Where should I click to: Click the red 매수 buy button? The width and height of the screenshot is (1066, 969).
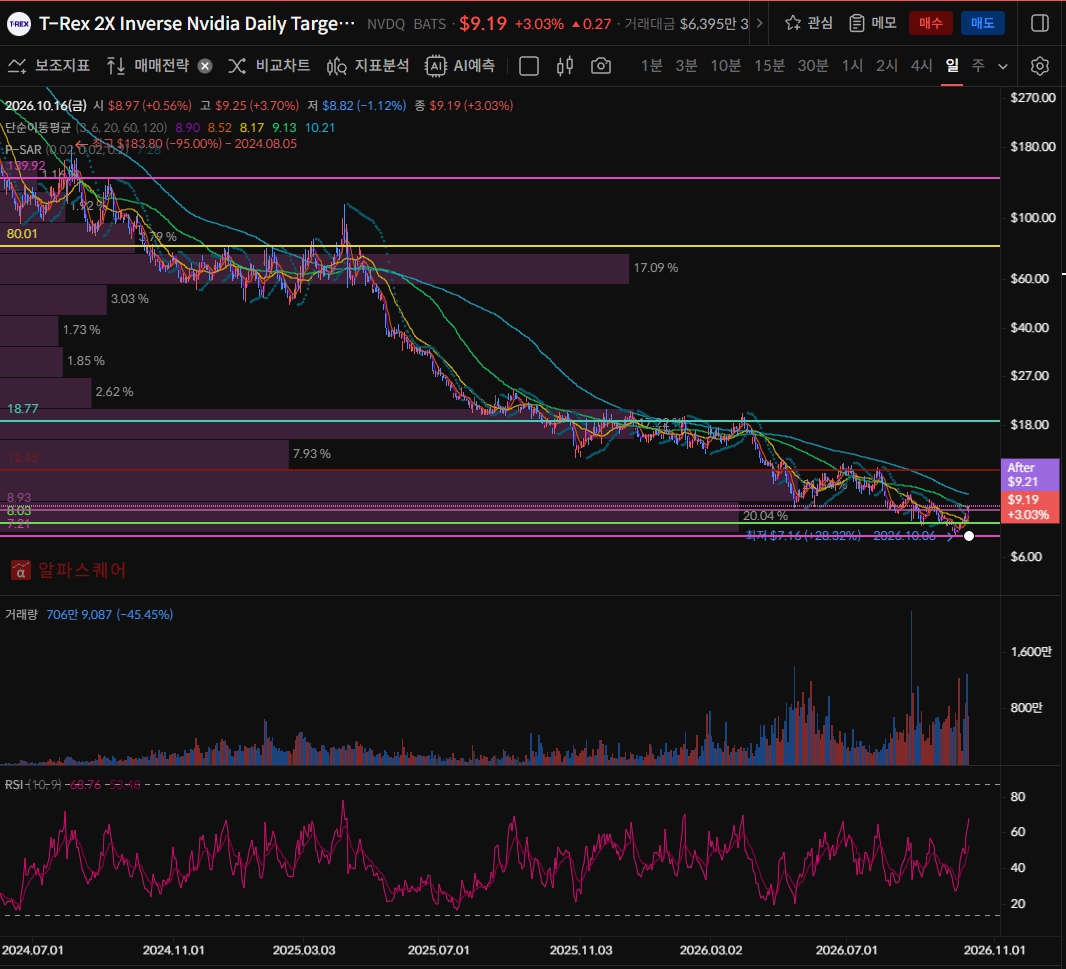coord(931,23)
